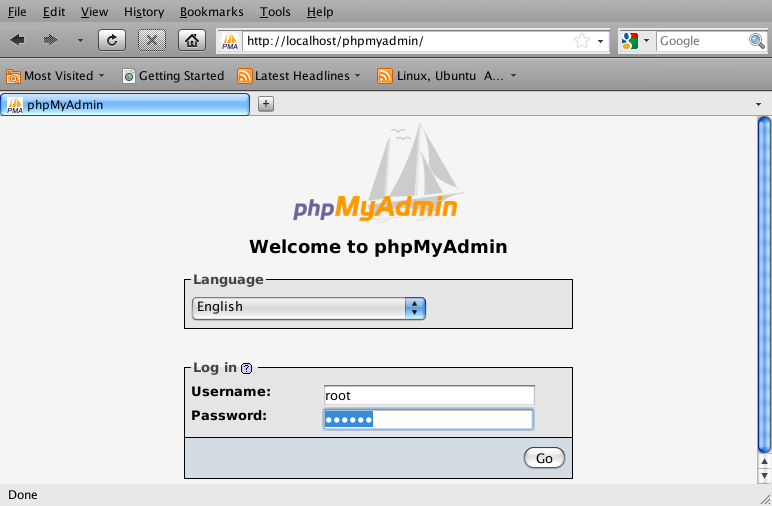
Task: Click the URL address field
Action: pos(409,41)
